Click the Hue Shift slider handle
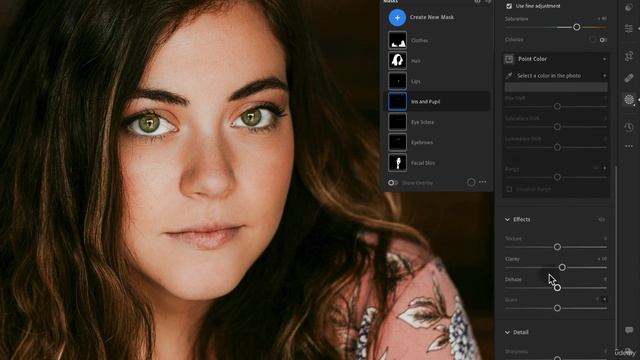 coord(557,107)
